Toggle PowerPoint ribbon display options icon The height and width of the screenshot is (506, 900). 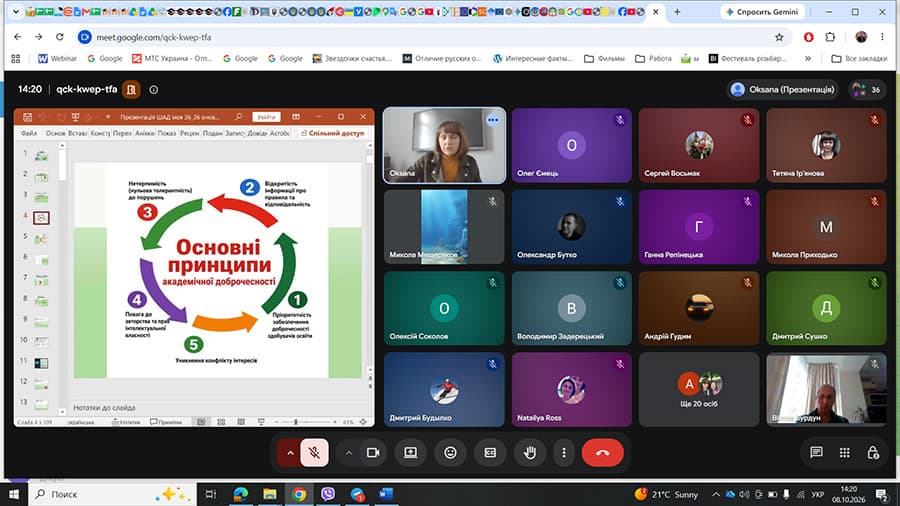[296, 117]
